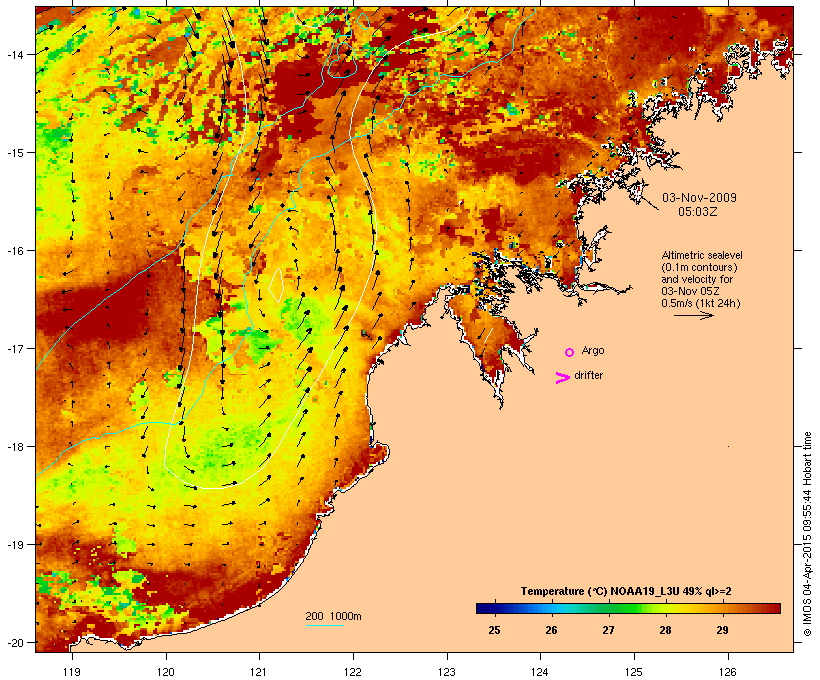Click the 'drifter' legend label

coord(588,375)
